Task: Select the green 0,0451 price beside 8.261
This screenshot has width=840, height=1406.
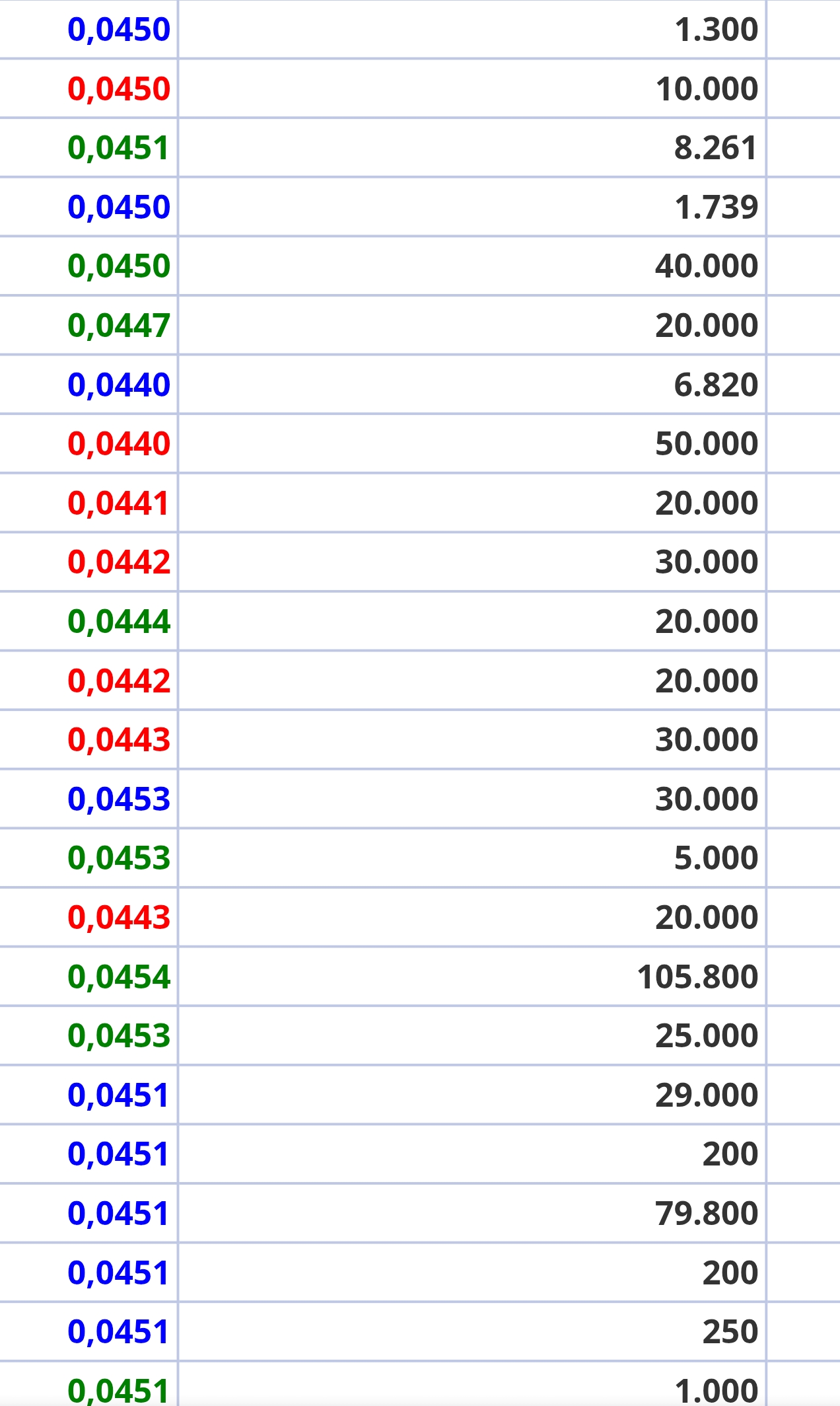Action: (119, 148)
